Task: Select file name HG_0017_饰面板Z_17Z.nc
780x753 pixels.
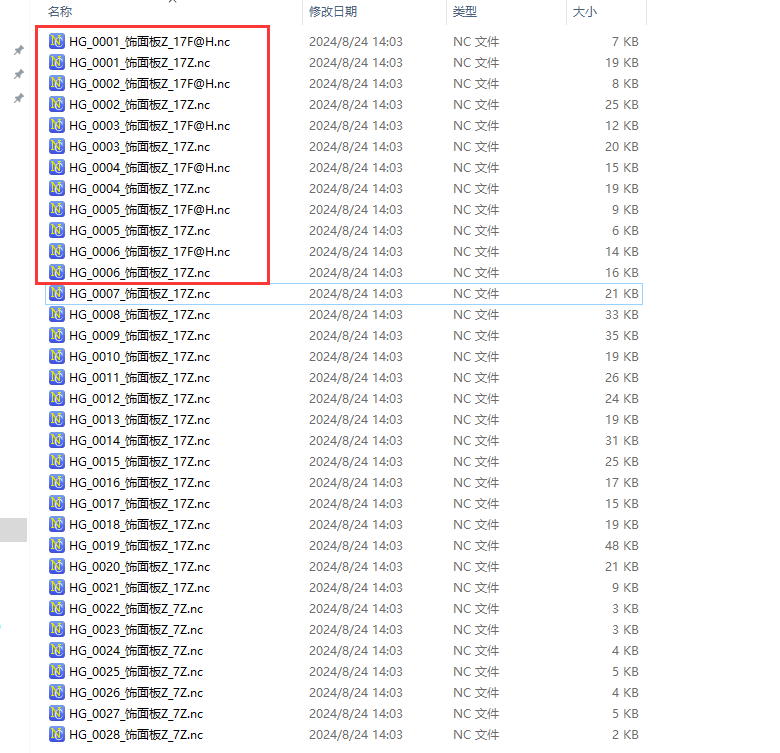Action: [x=139, y=504]
